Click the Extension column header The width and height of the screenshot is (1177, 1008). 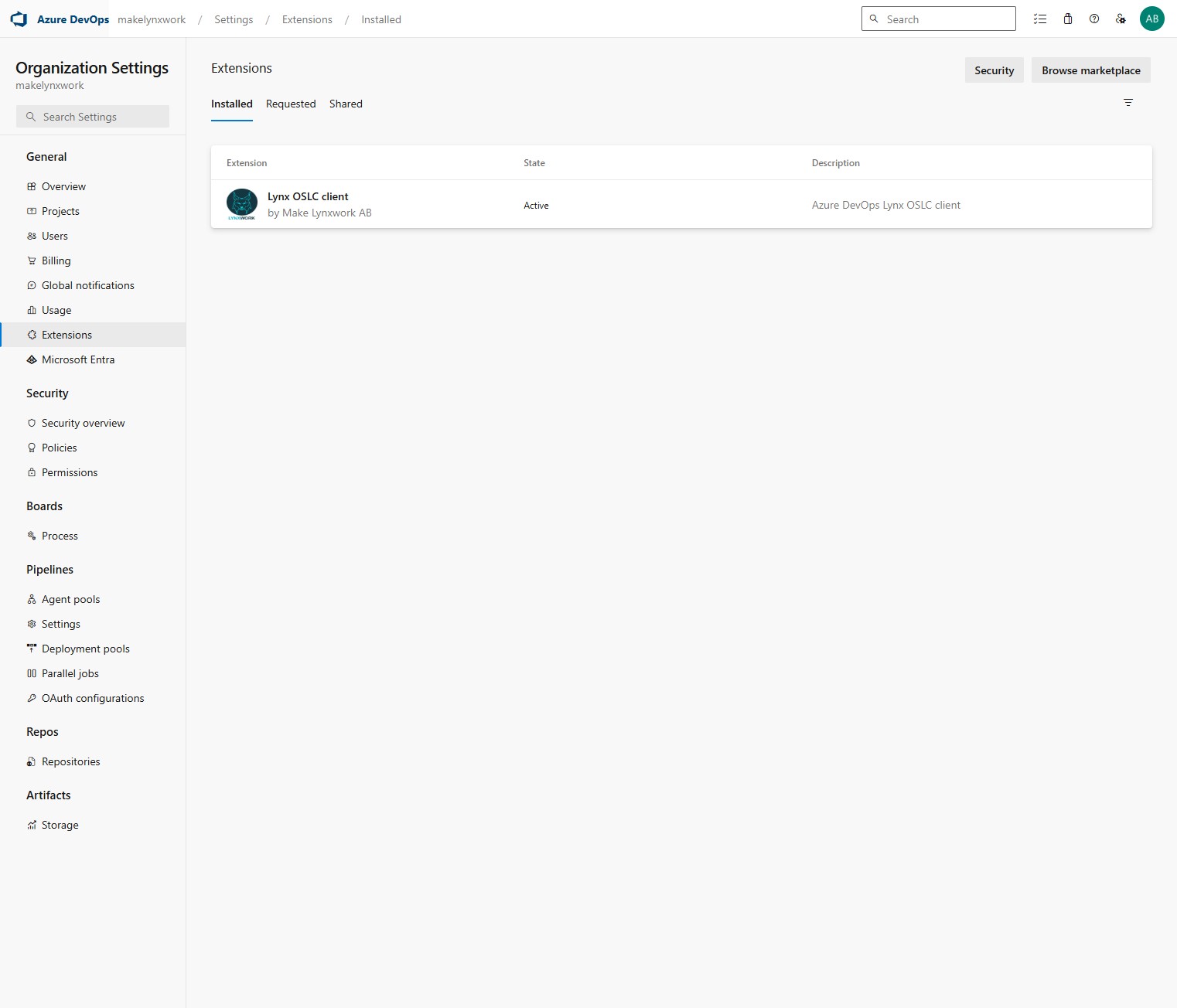(x=247, y=163)
